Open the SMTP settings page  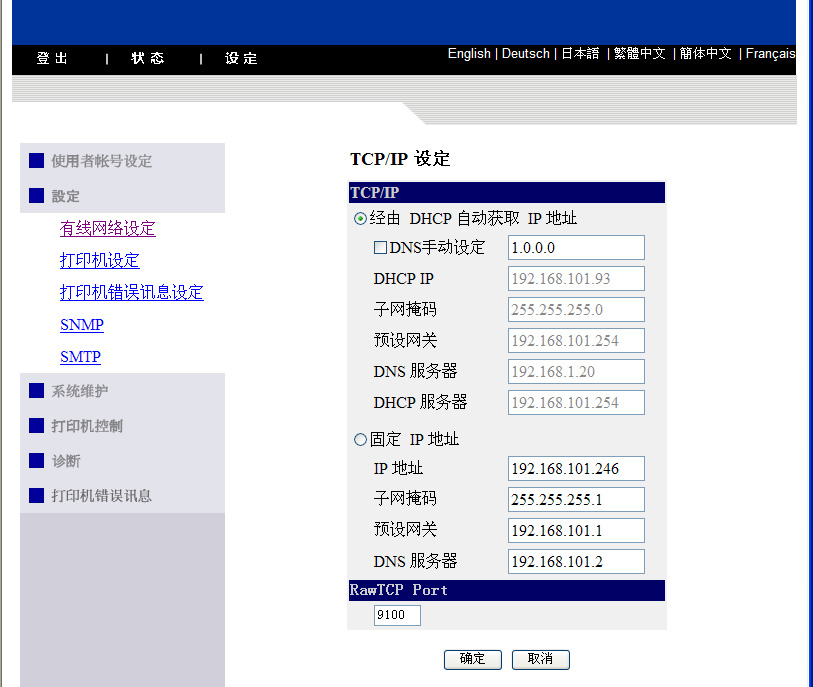80,356
